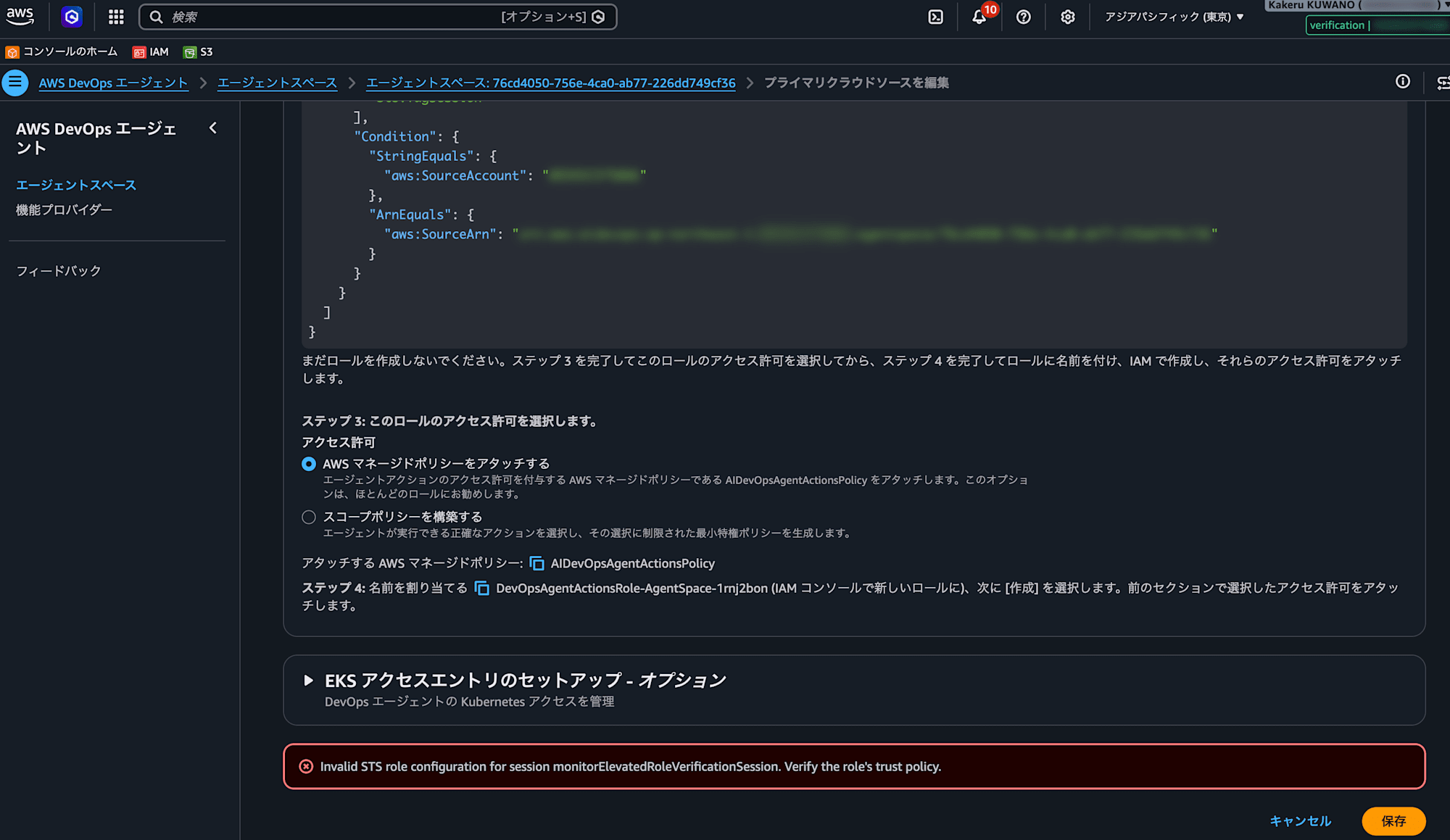
Task: Open the services grid menu
Action: coord(116,17)
